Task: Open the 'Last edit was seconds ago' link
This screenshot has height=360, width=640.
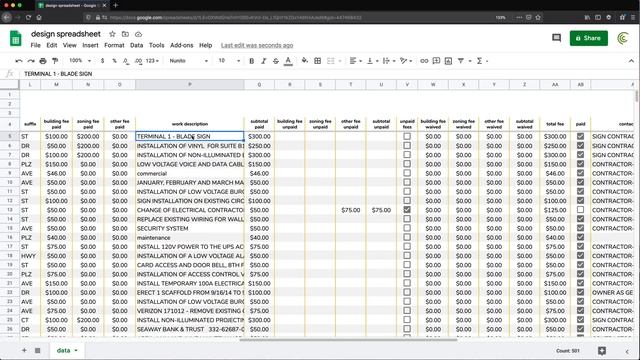Action: pyautogui.click(x=257, y=45)
